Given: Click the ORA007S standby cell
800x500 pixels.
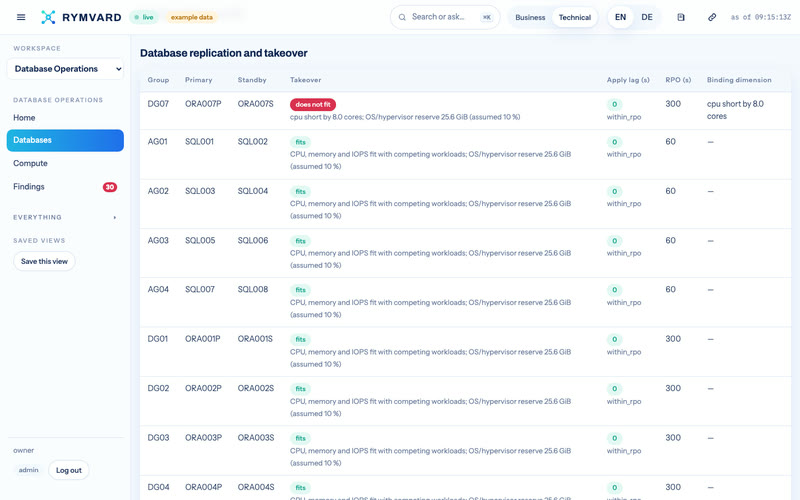Looking at the screenshot, I should [x=256, y=104].
